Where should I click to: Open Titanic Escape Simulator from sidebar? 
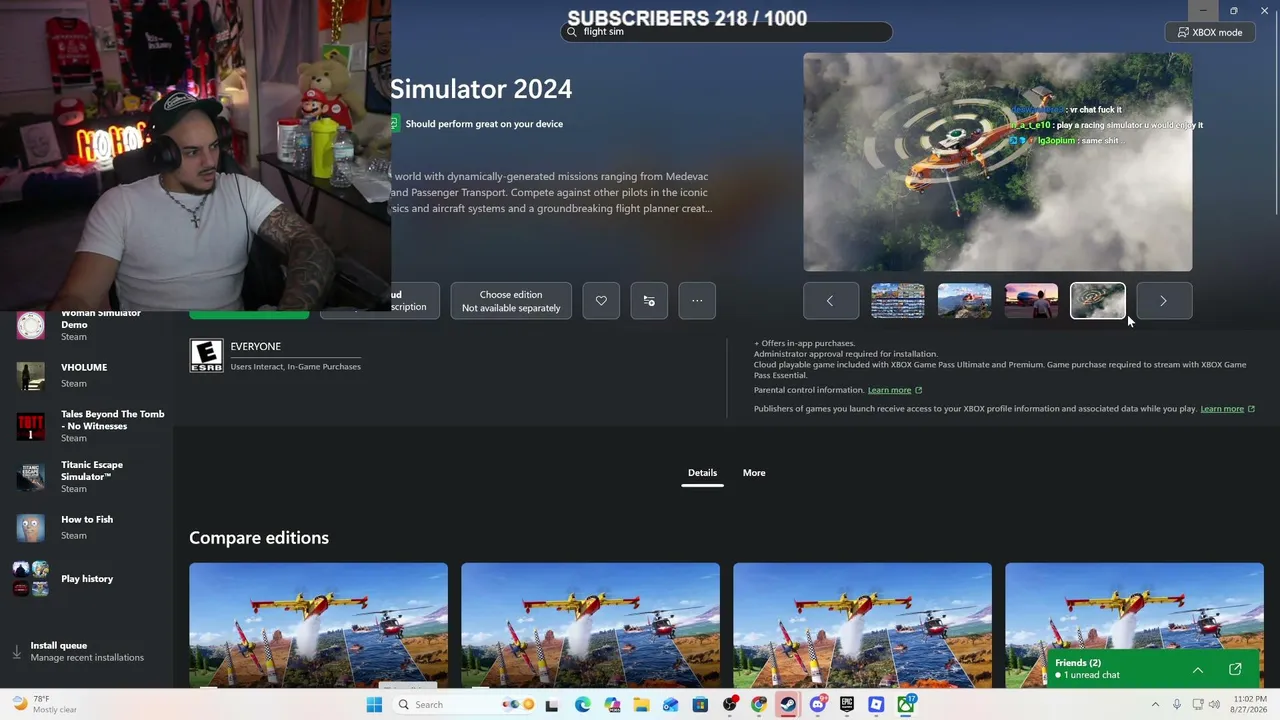pyautogui.click(x=88, y=477)
